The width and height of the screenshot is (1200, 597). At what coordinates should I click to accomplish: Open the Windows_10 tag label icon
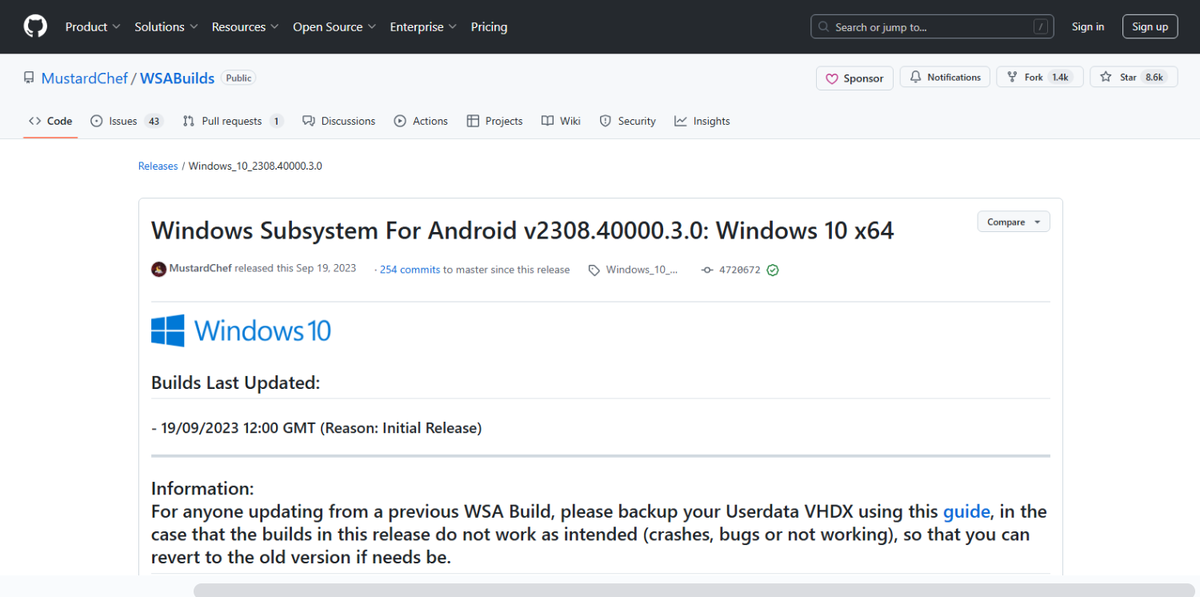point(594,270)
